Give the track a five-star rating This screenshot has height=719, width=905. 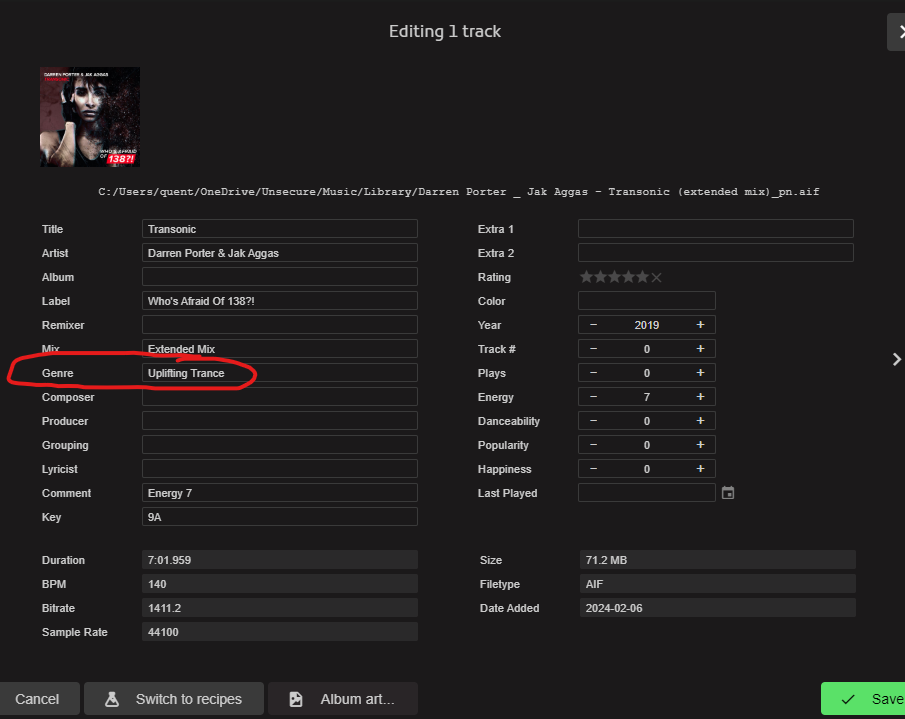(x=643, y=276)
